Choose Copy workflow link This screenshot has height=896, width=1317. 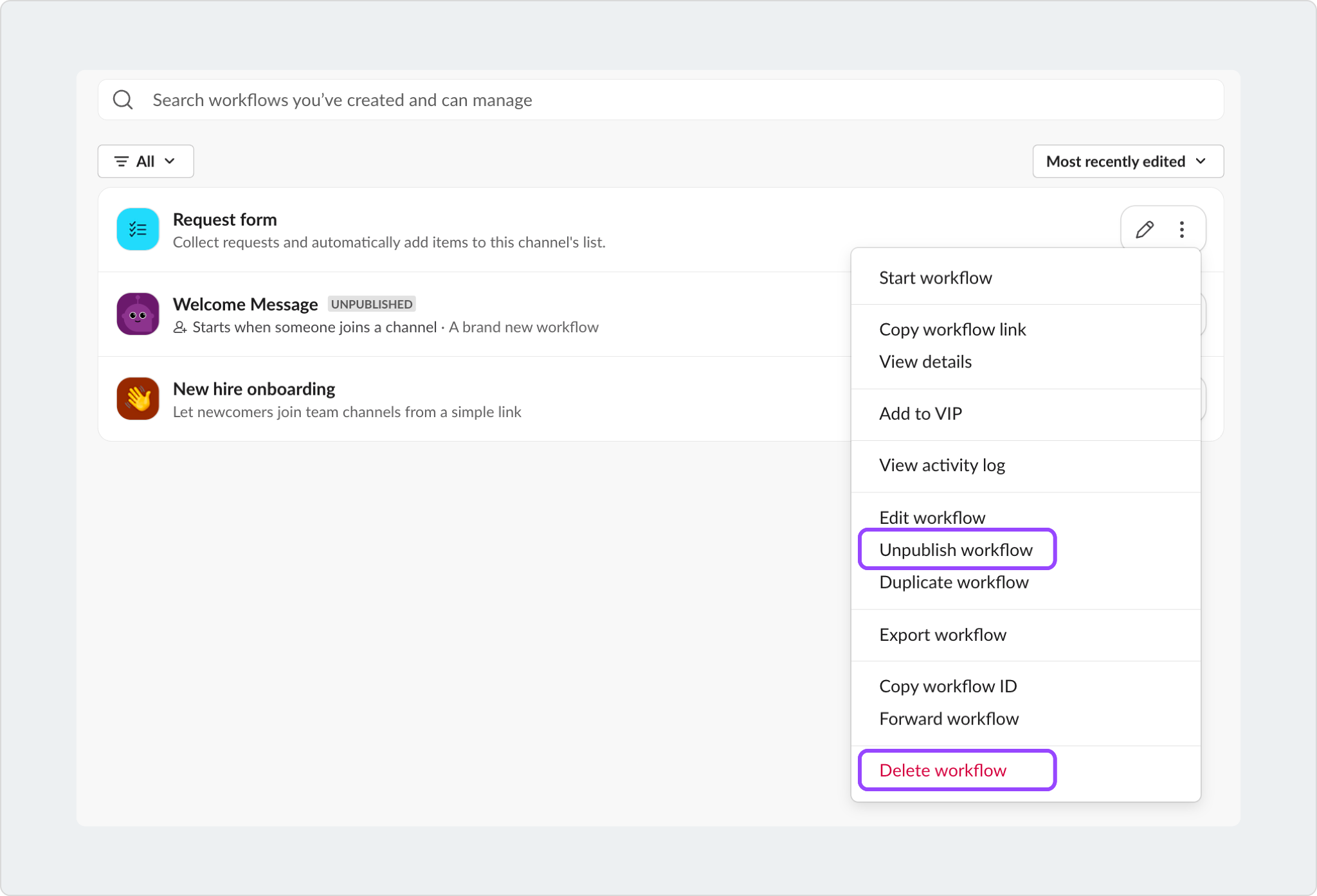pyautogui.click(x=952, y=329)
